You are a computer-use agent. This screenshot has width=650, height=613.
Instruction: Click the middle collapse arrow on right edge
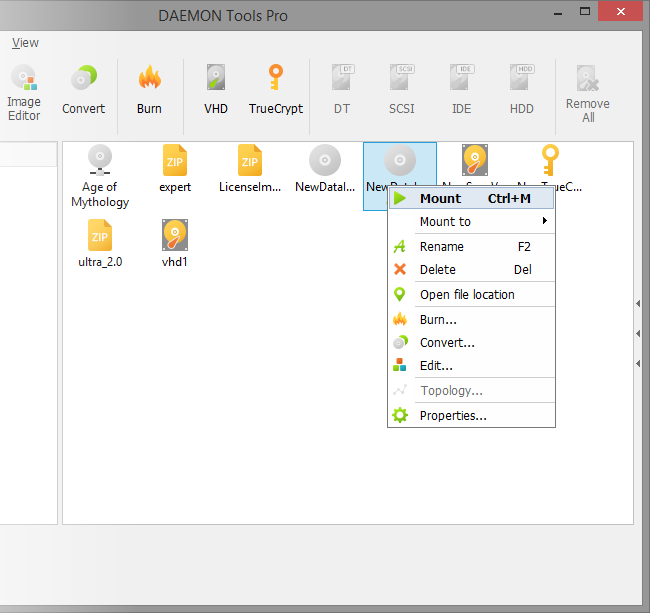point(638,334)
